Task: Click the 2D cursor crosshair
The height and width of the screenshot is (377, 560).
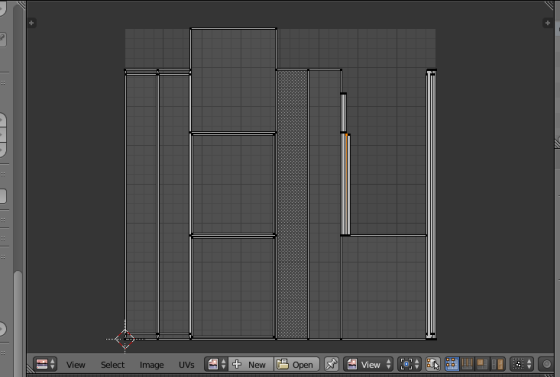Action: 125,339
